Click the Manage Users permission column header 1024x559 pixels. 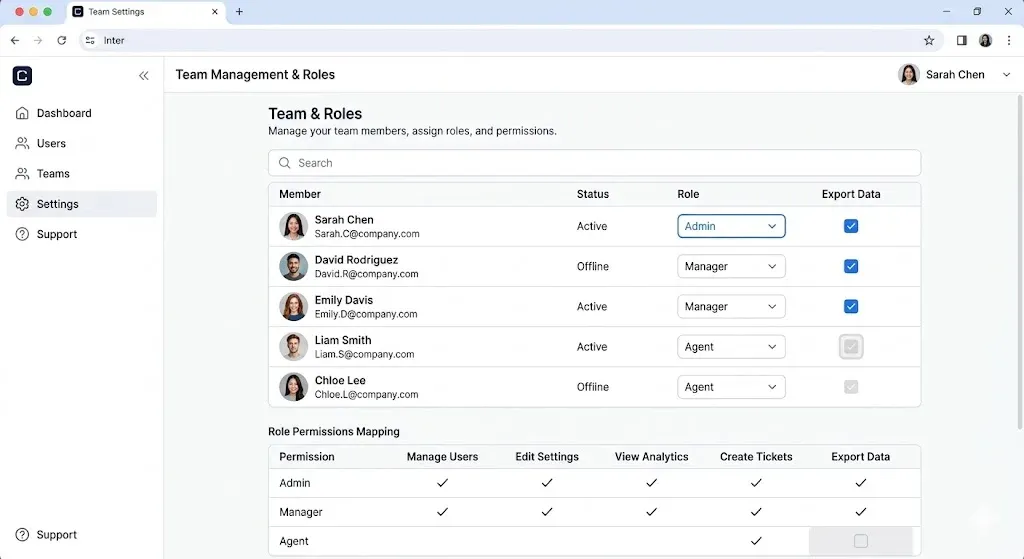pos(442,456)
